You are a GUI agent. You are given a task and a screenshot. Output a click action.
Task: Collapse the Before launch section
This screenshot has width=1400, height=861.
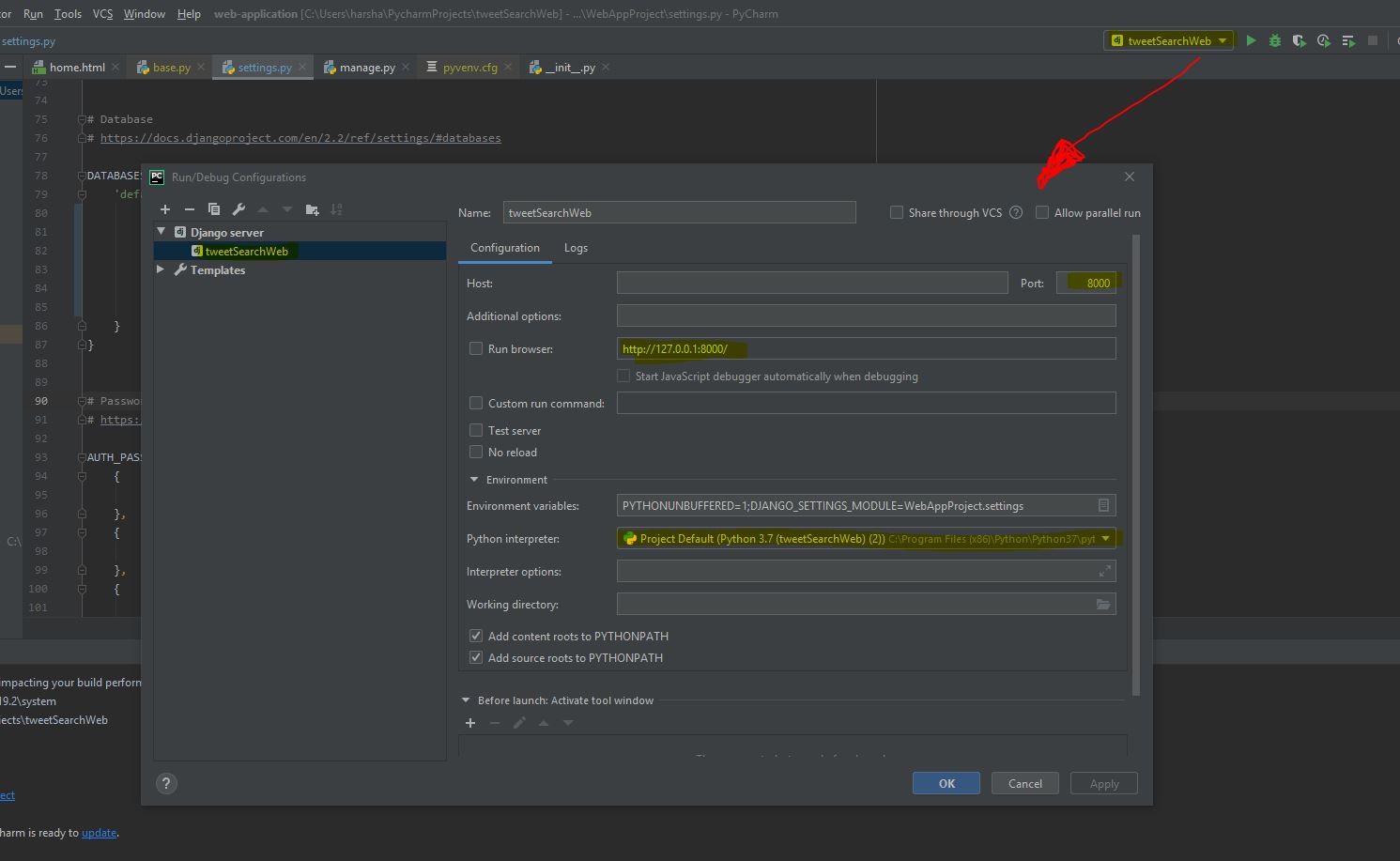(466, 700)
